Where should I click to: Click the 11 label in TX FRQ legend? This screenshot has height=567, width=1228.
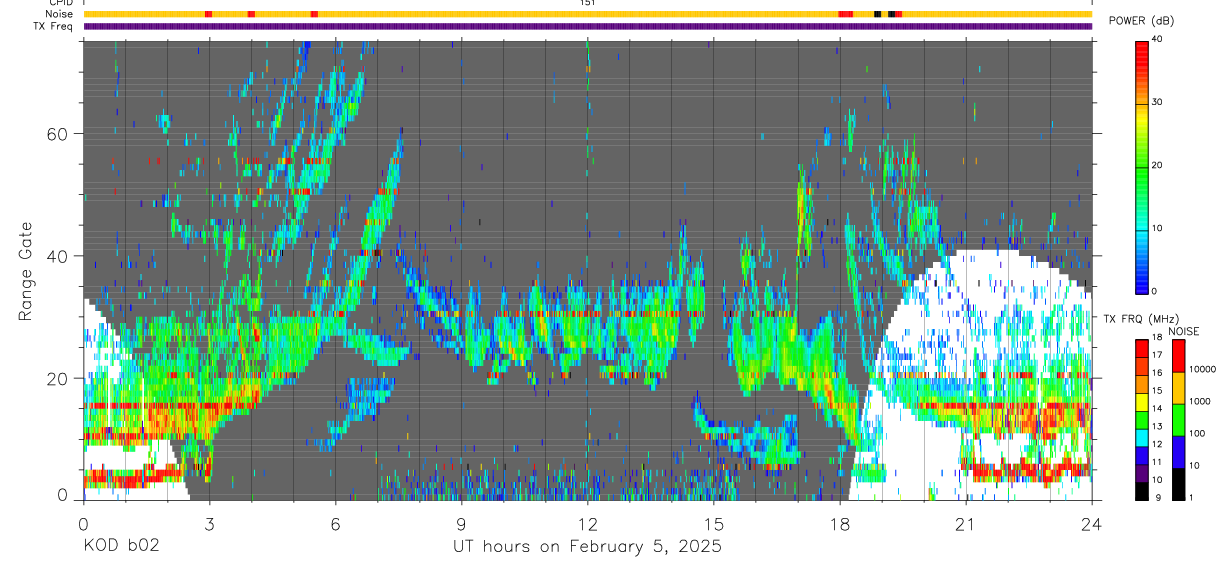click(1157, 462)
